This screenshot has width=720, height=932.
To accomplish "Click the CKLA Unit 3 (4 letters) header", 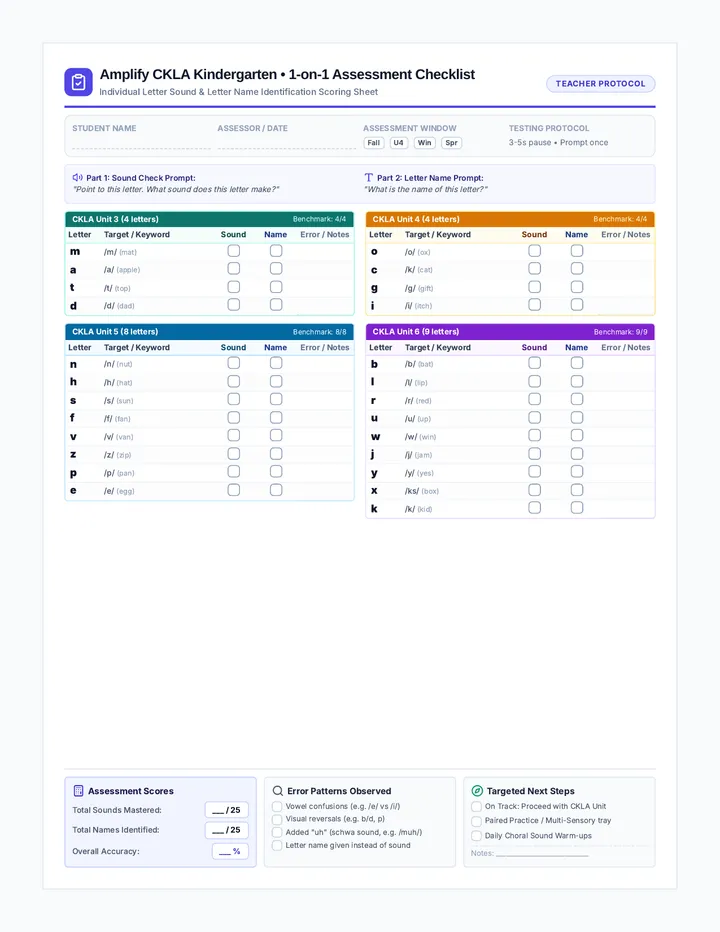I will [209, 219].
